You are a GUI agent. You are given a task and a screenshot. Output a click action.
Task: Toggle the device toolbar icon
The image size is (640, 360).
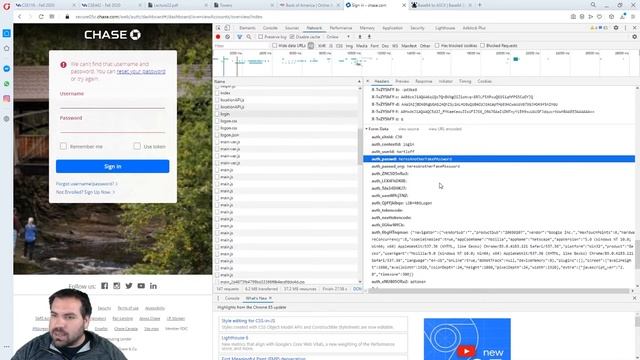point(227,28)
